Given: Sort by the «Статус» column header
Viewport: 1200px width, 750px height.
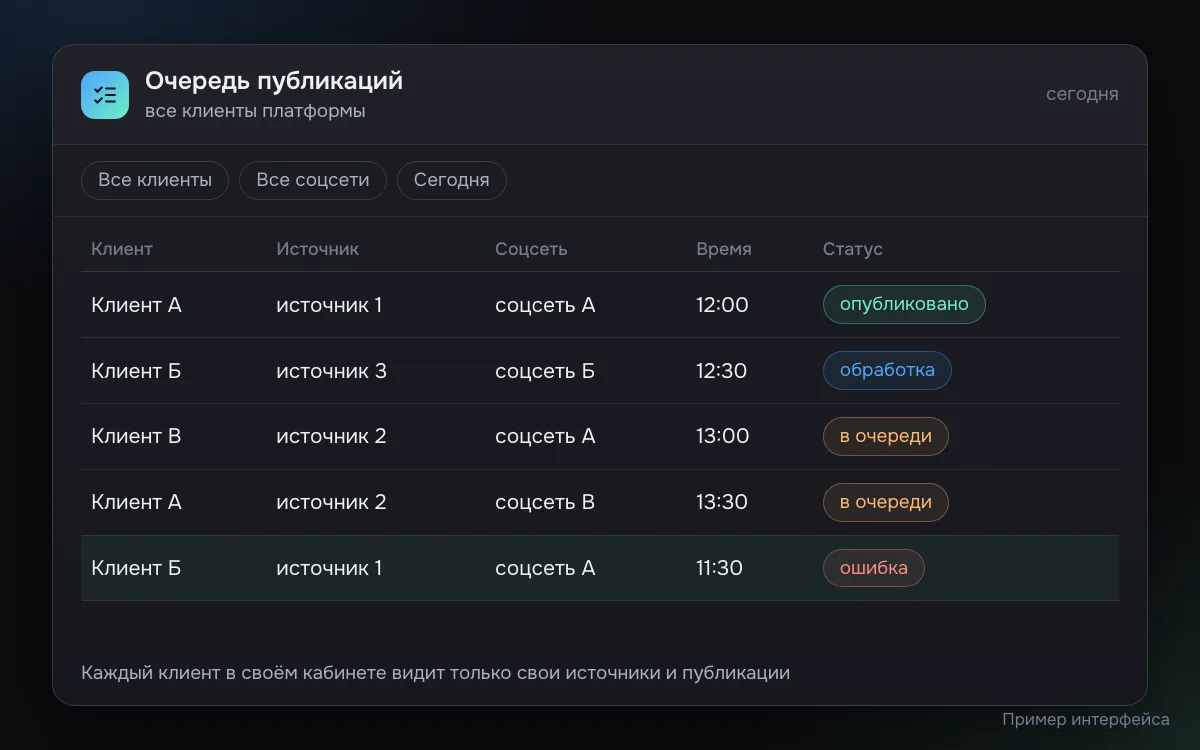Looking at the screenshot, I should [x=853, y=249].
